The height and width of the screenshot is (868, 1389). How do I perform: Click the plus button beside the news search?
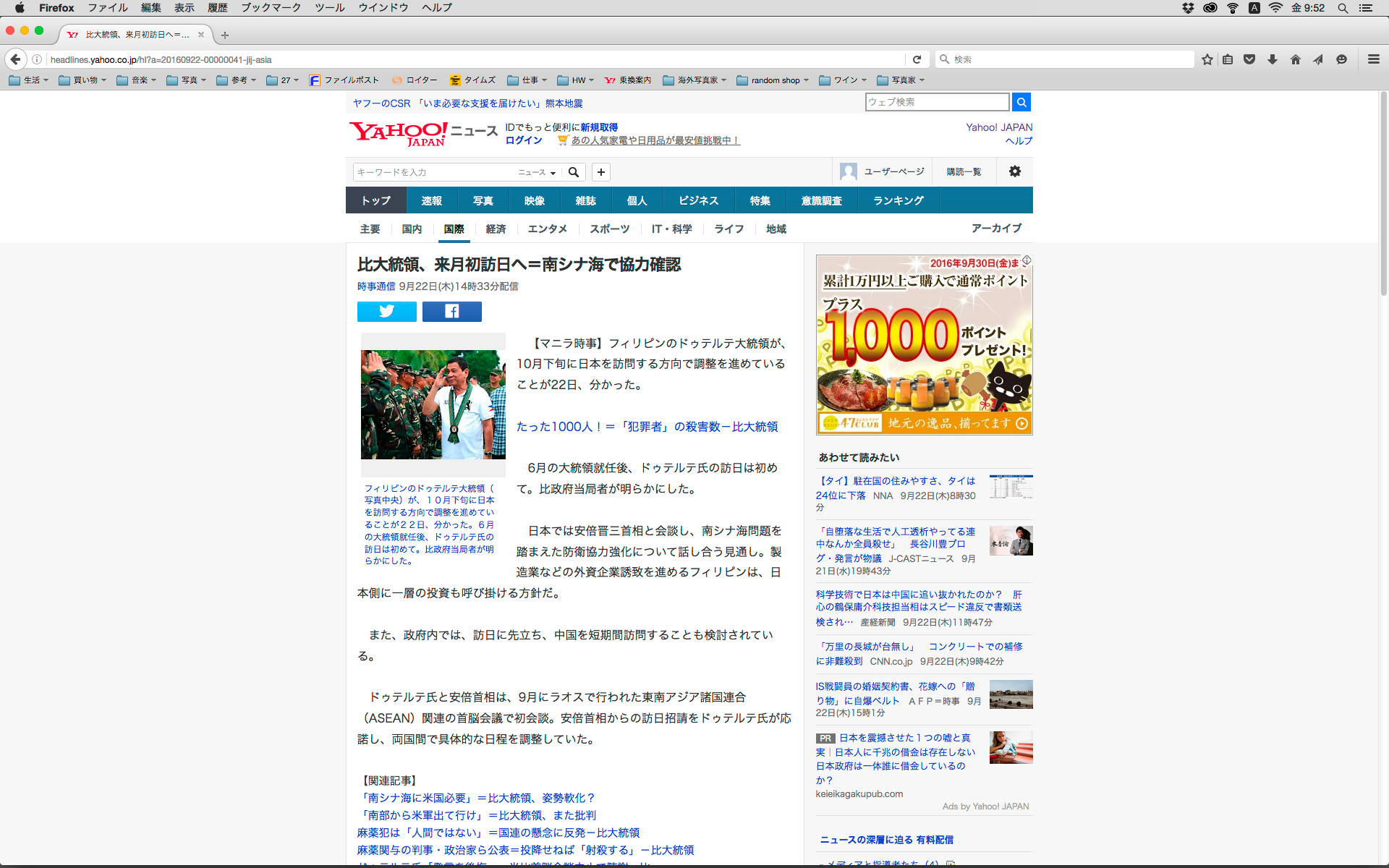point(600,172)
